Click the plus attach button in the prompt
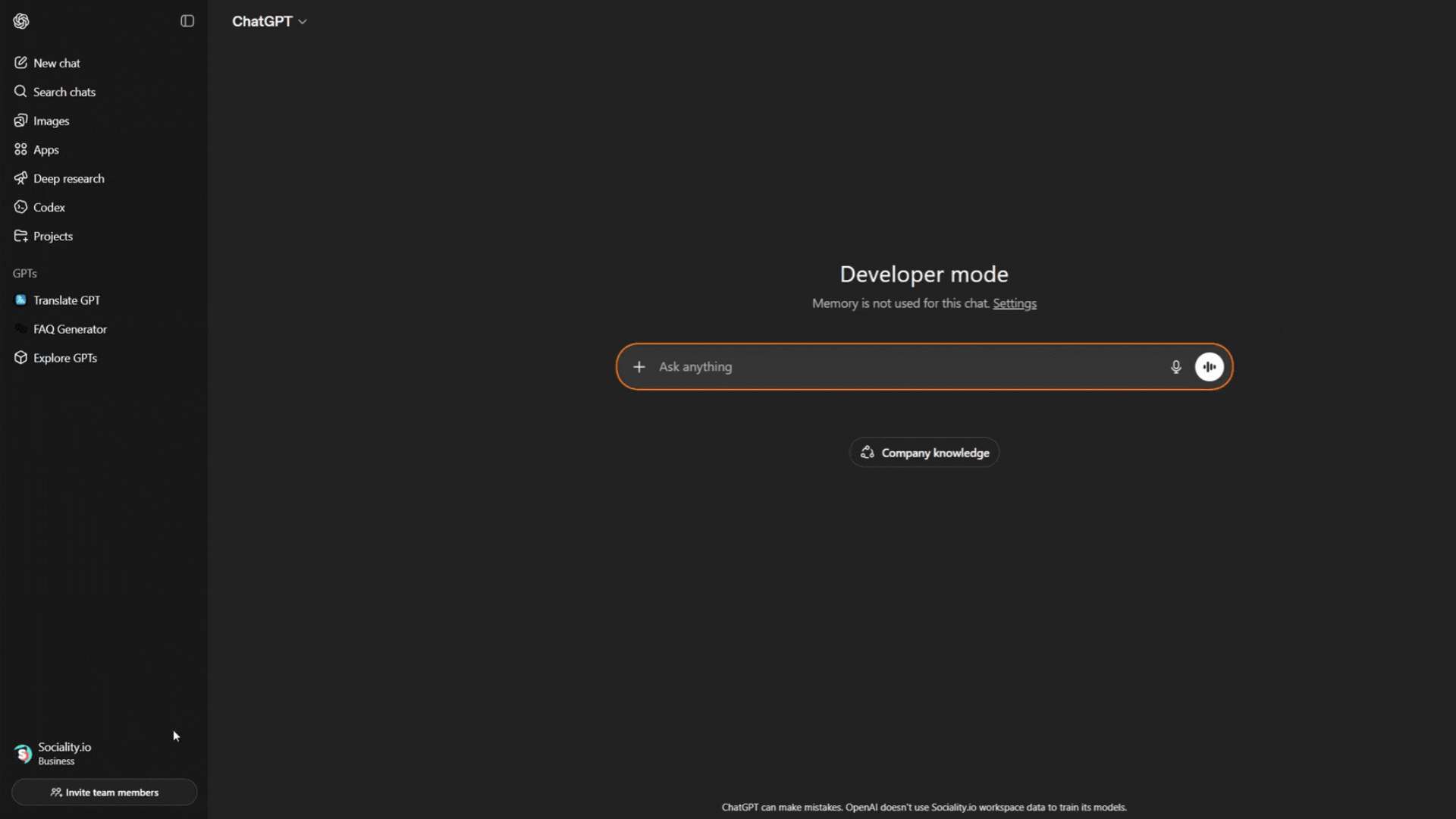This screenshot has height=819, width=1456. pyautogui.click(x=639, y=367)
